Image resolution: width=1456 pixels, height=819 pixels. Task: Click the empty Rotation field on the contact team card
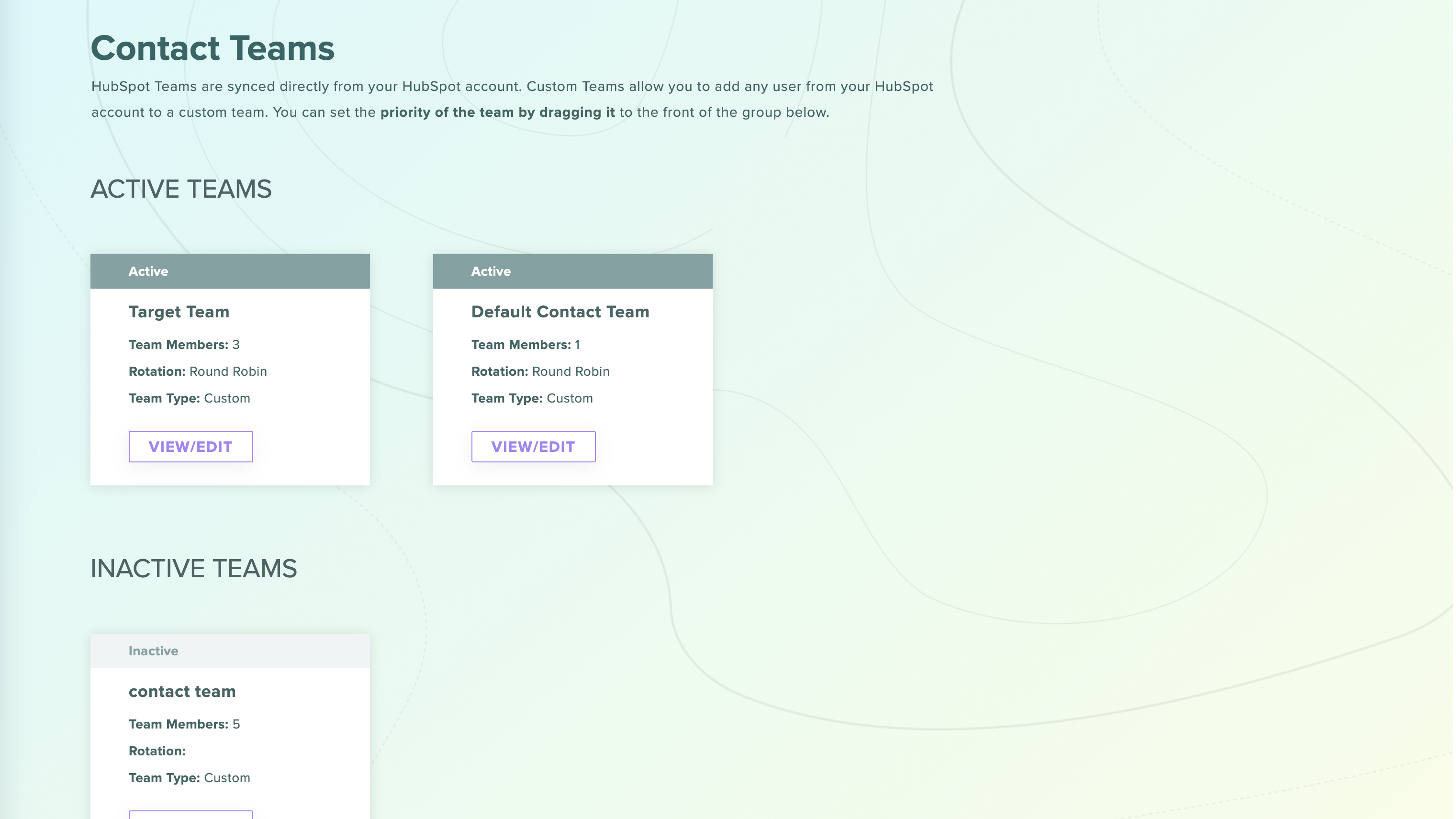coord(157,751)
